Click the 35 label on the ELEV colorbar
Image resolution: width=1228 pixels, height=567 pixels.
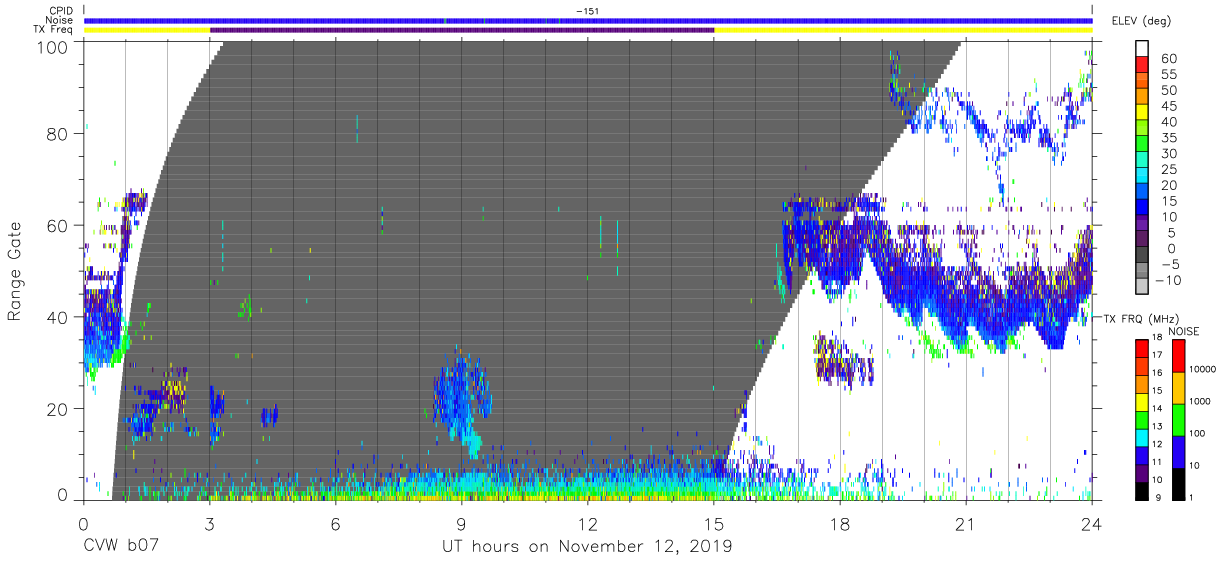tap(1169, 138)
